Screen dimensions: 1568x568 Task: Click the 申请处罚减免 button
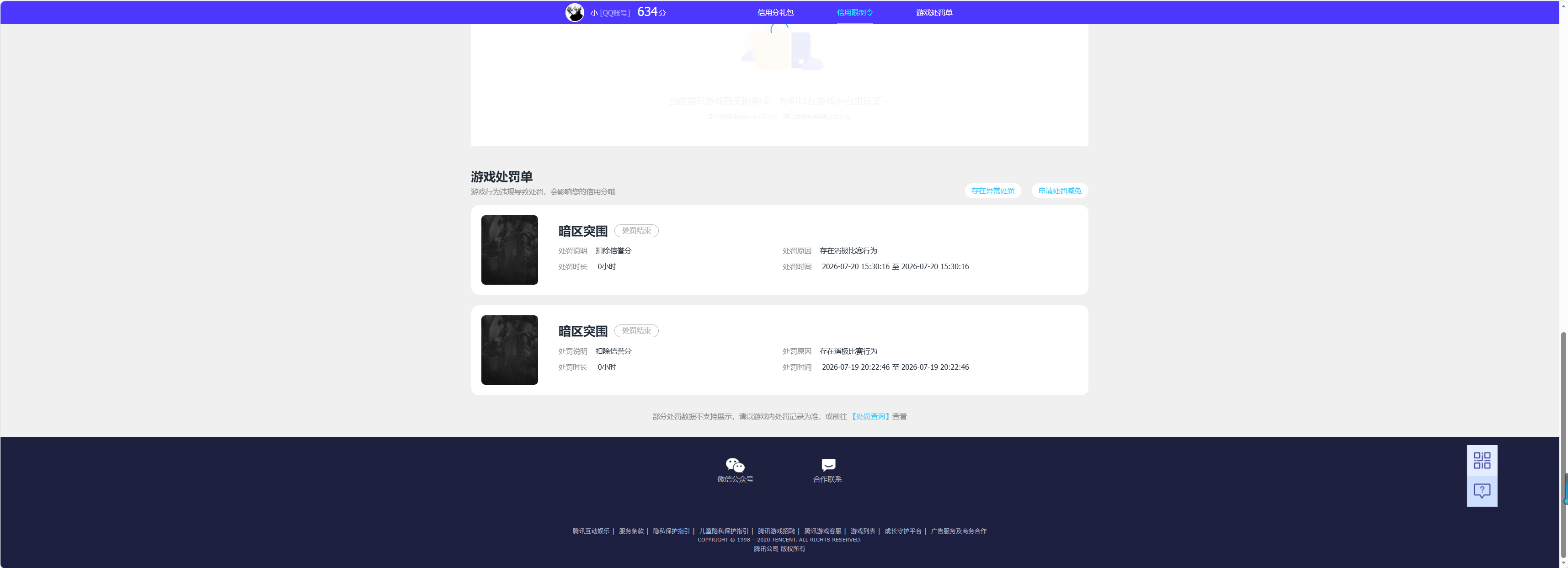click(x=1059, y=191)
